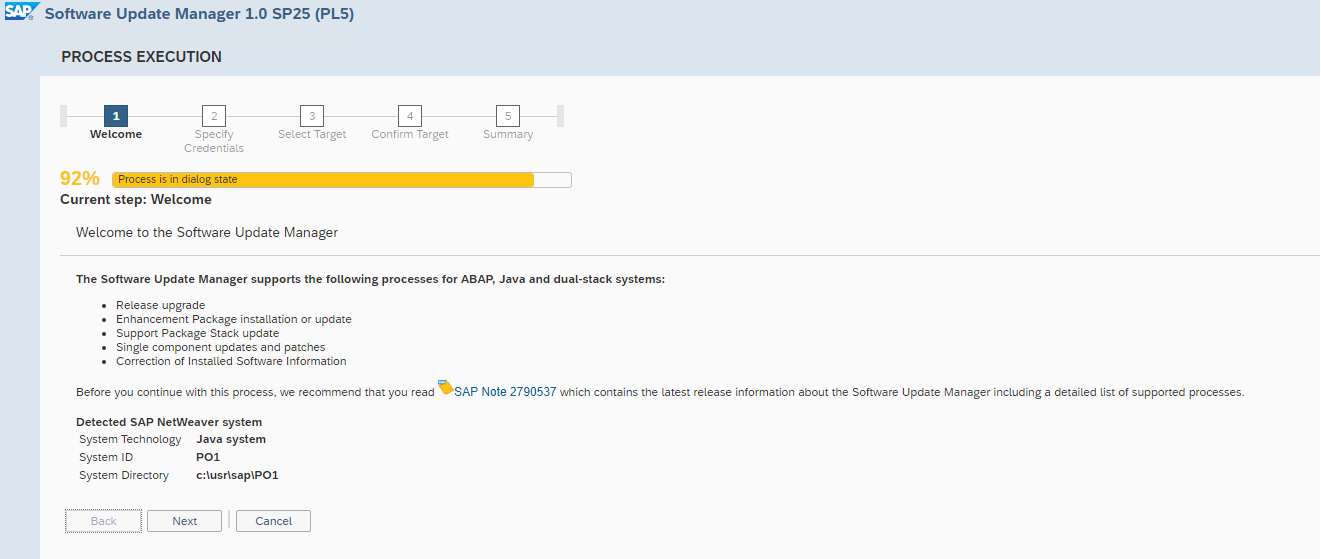
Task: Click the System Directory path c:\usr\sap\PO1
Action: point(237,475)
